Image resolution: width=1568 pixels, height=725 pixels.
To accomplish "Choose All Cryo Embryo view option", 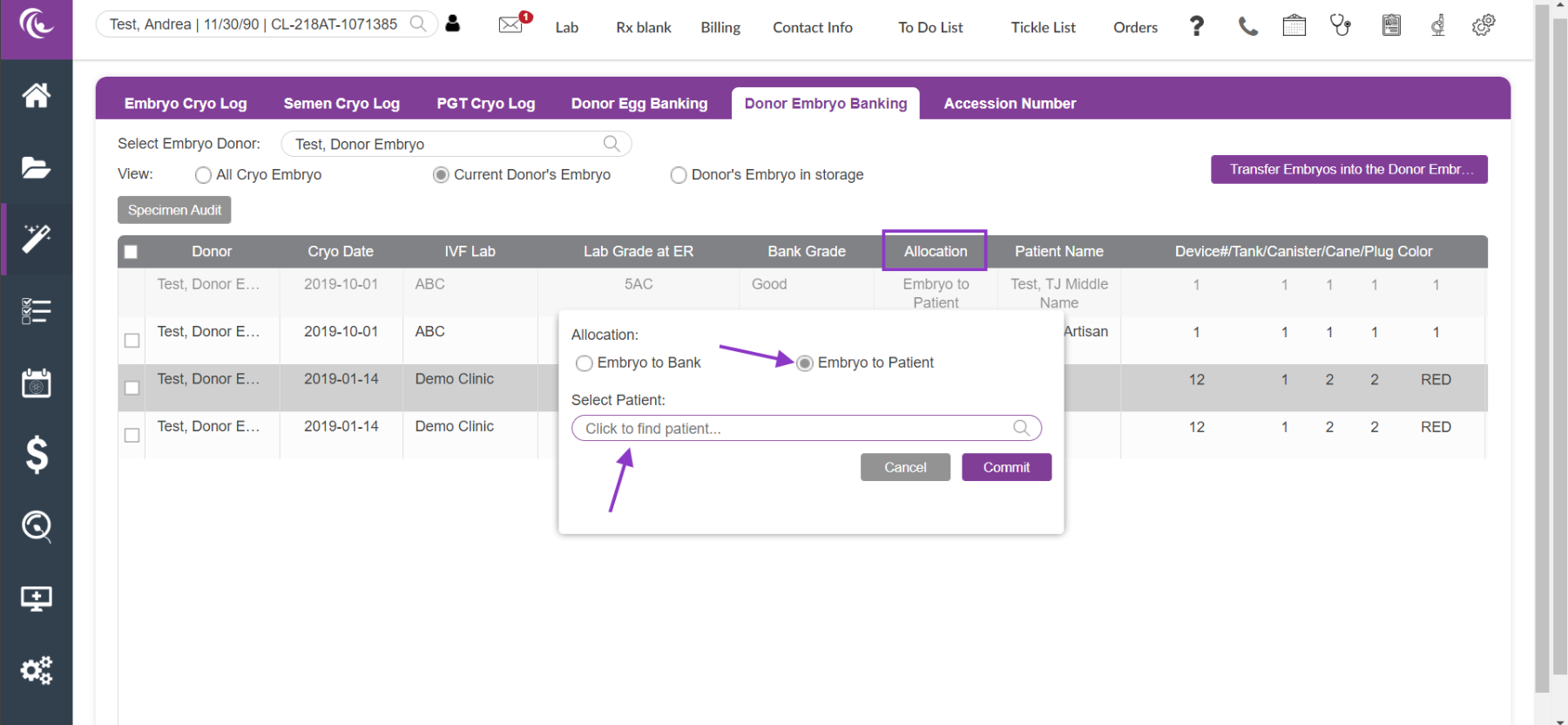I will point(204,175).
